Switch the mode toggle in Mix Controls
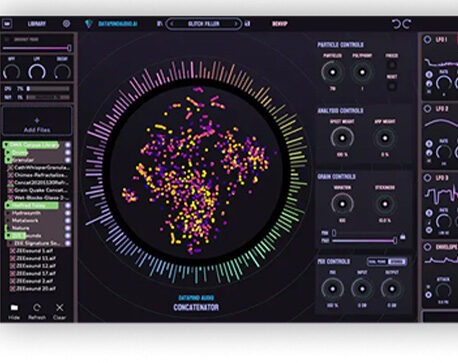 point(387,262)
